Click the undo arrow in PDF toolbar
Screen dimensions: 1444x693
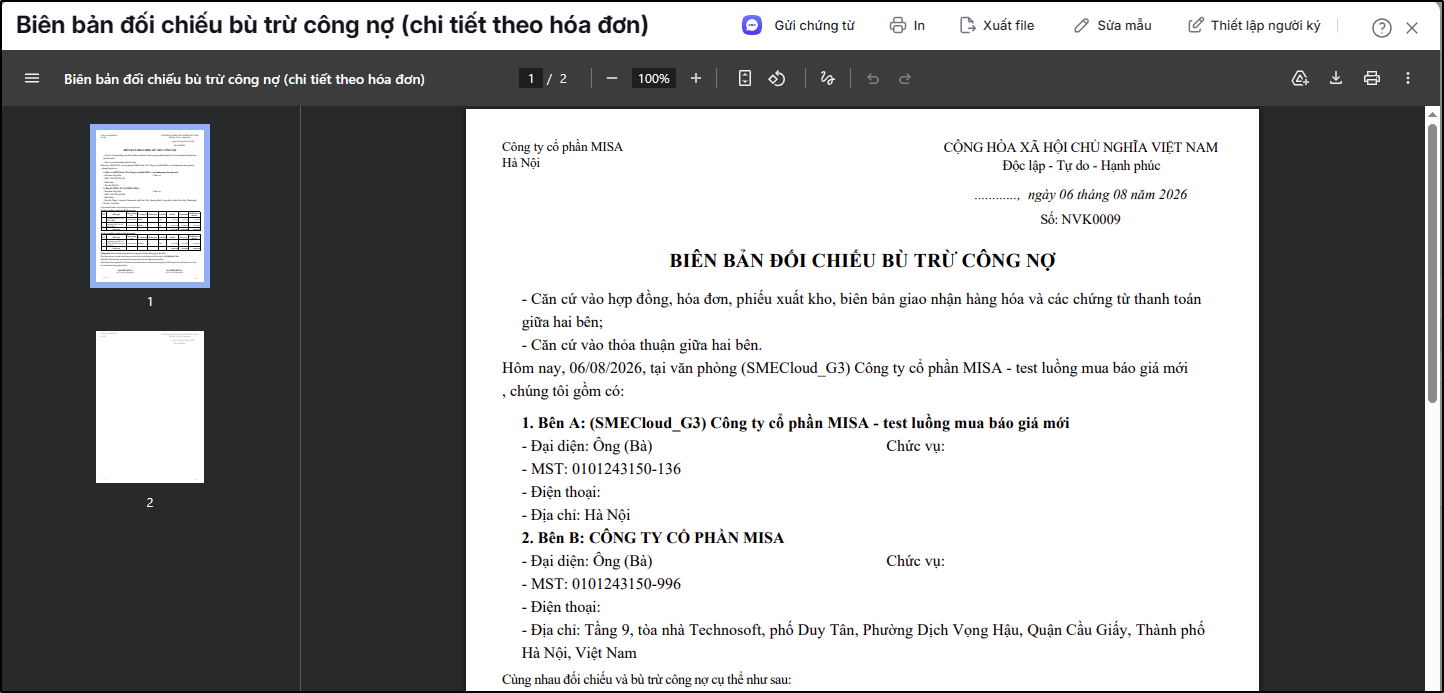873,78
